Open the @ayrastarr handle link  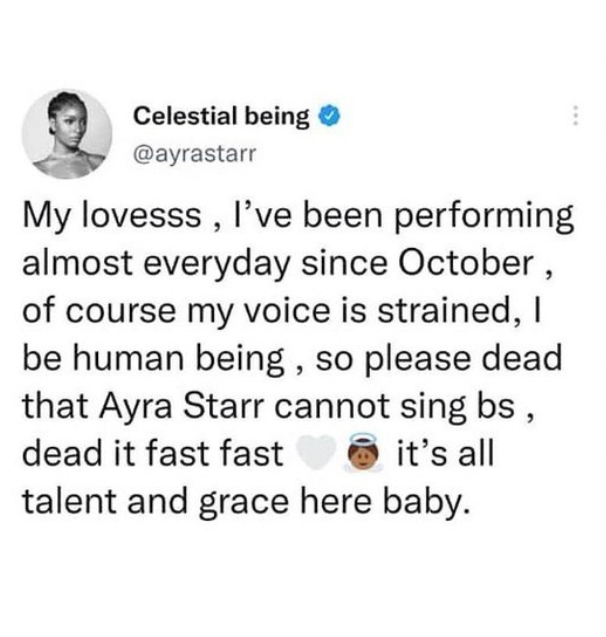pos(195,154)
